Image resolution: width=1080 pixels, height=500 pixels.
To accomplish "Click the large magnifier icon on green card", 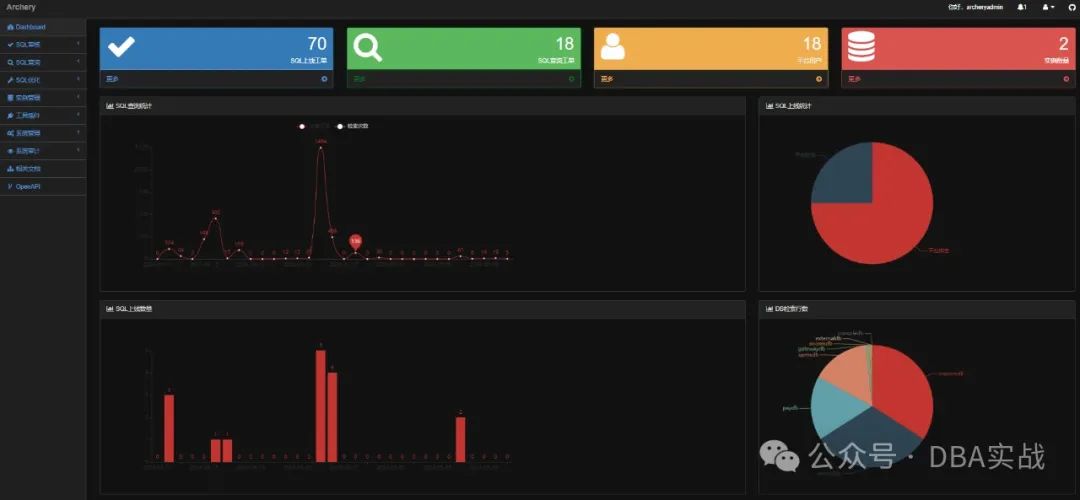I will click(368, 48).
